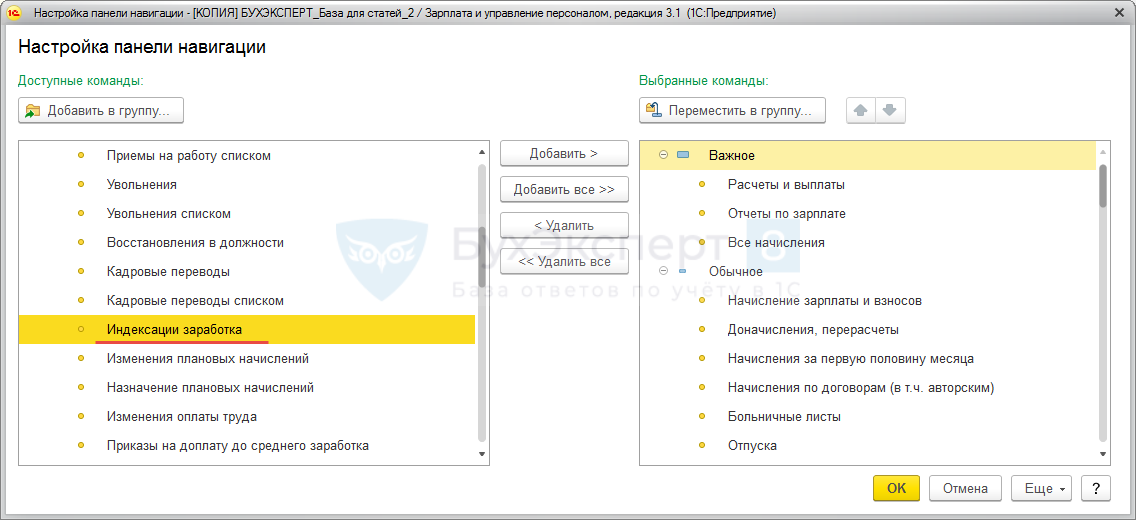Confirm with the yellow OK button
This screenshot has height=520, width=1136.
pos(896,488)
